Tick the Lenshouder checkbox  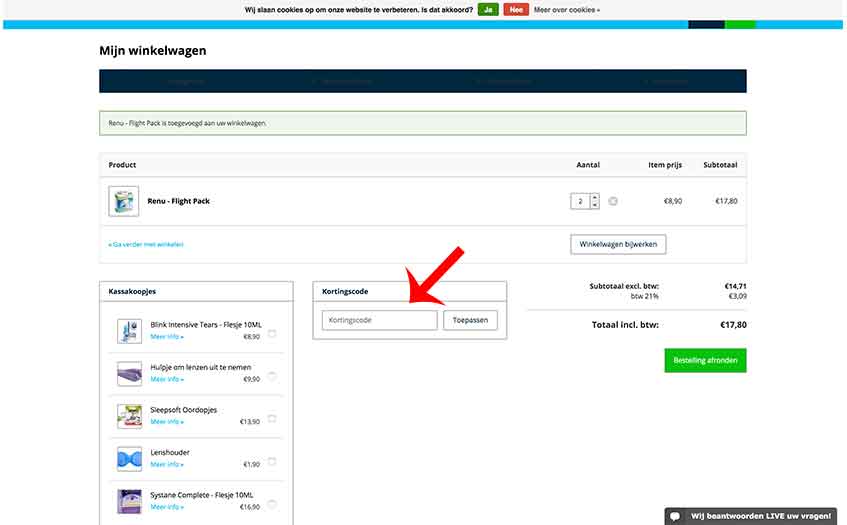pos(272,461)
